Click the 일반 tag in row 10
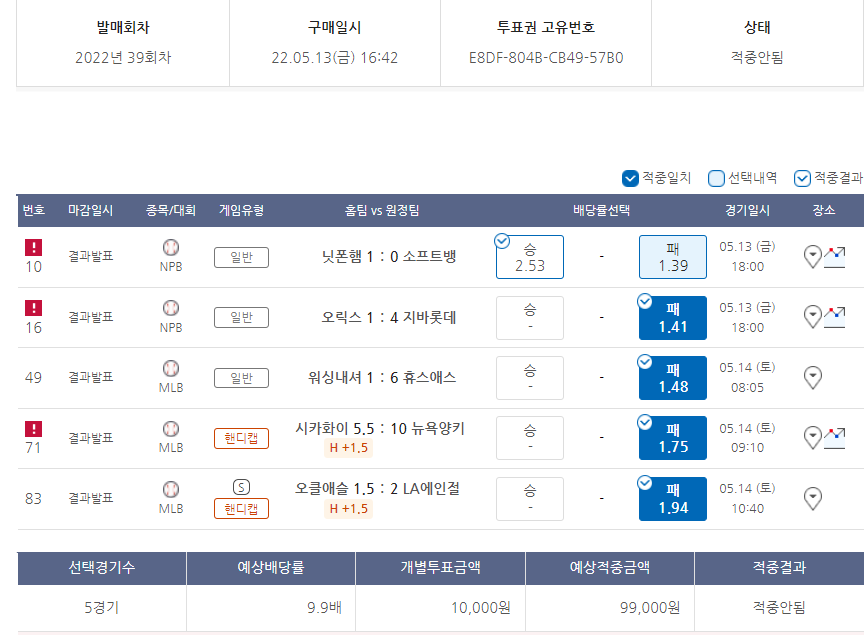Image resolution: width=865 pixels, height=635 pixels. point(241,258)
